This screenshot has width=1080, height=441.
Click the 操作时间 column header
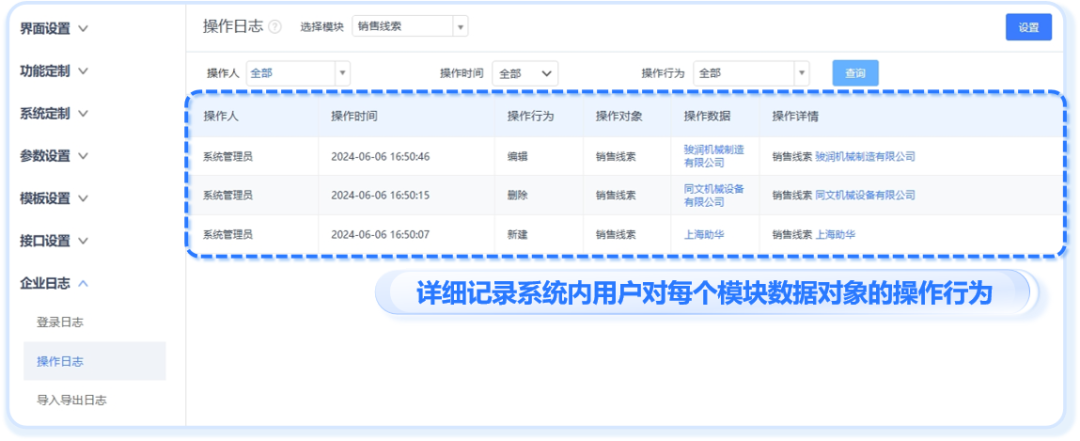click(x=354, y=116)
